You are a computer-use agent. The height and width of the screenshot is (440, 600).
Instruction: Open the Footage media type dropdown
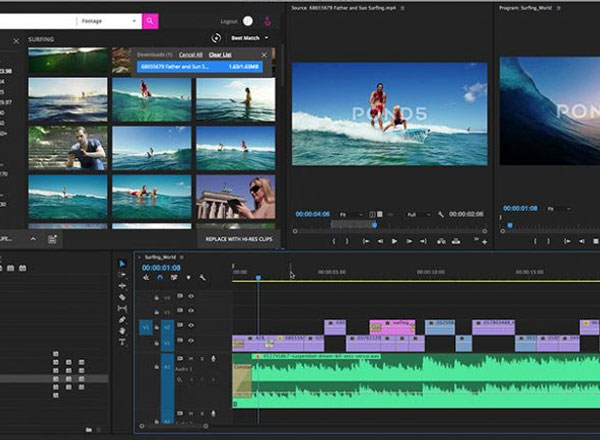coord(108,21)
